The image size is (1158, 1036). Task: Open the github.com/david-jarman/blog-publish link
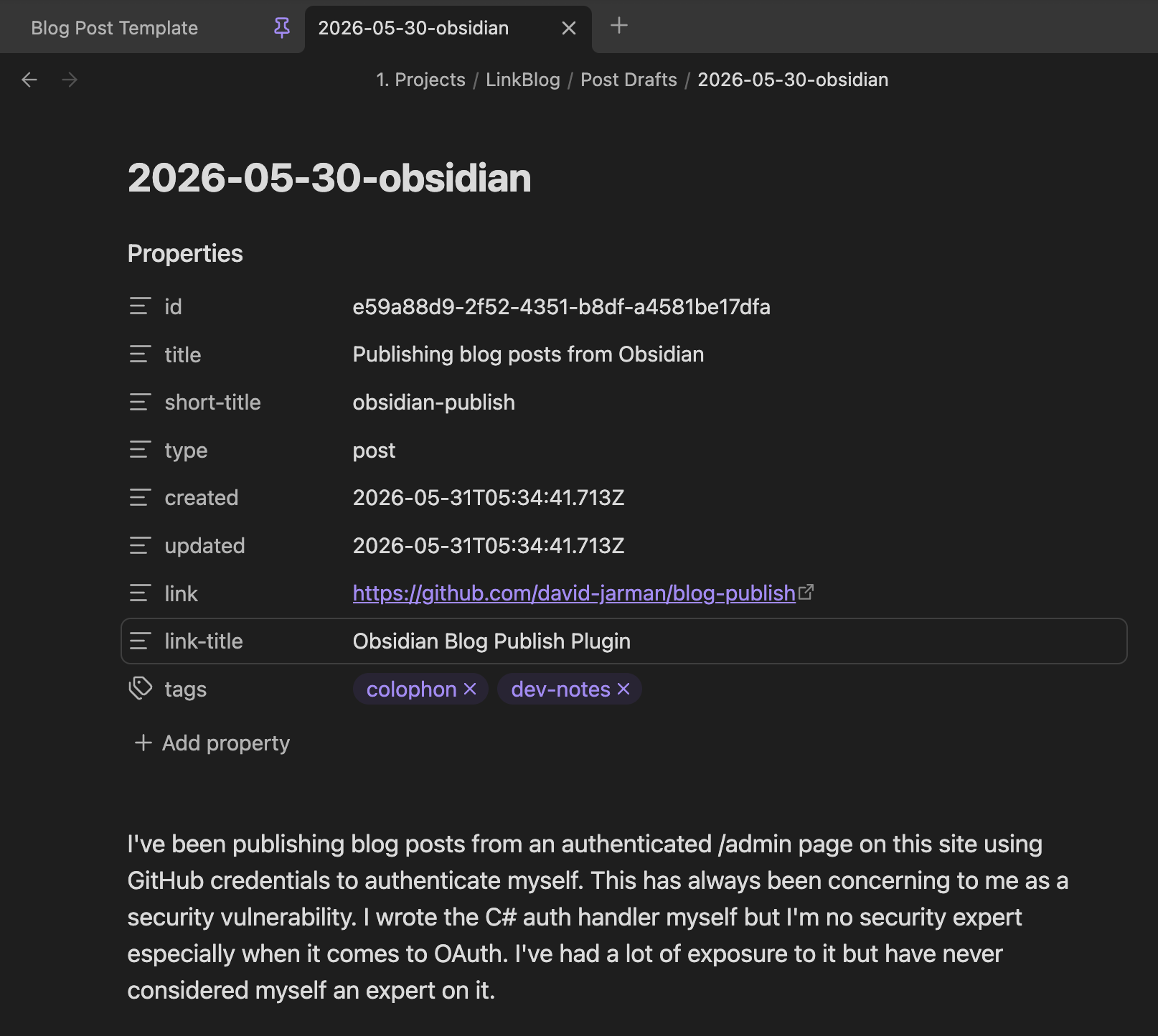pos(574,593)
